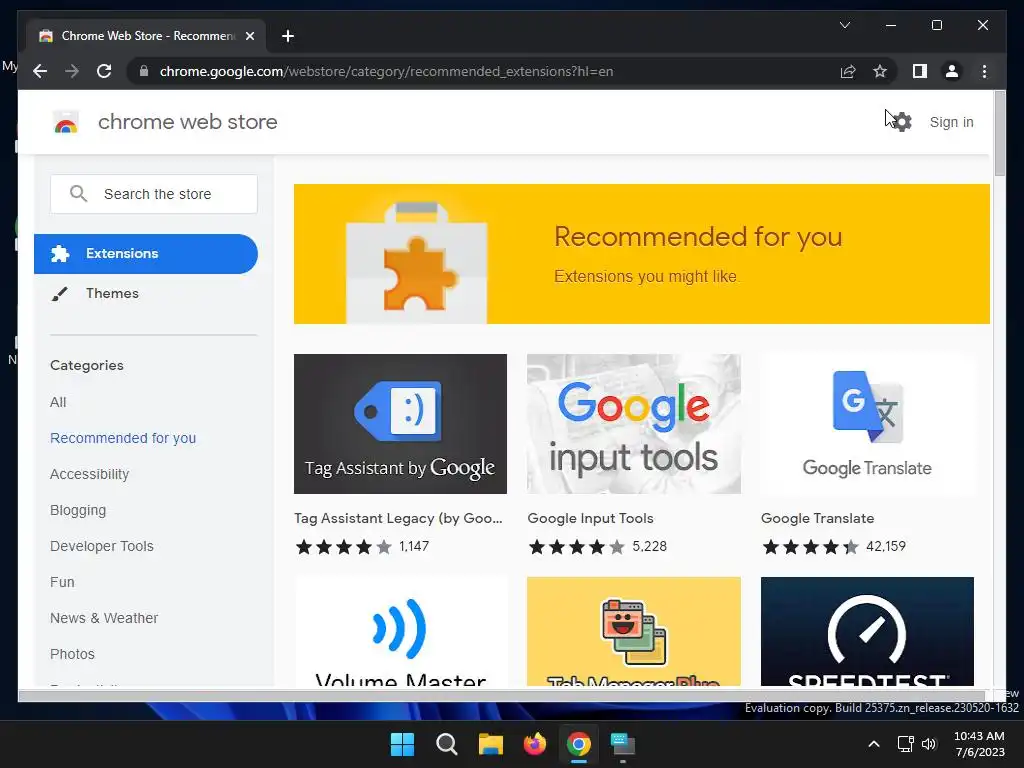This screenshot has width=1024, height=768.
Task: Open the Developer Tools category
Action: pos(102,546)
